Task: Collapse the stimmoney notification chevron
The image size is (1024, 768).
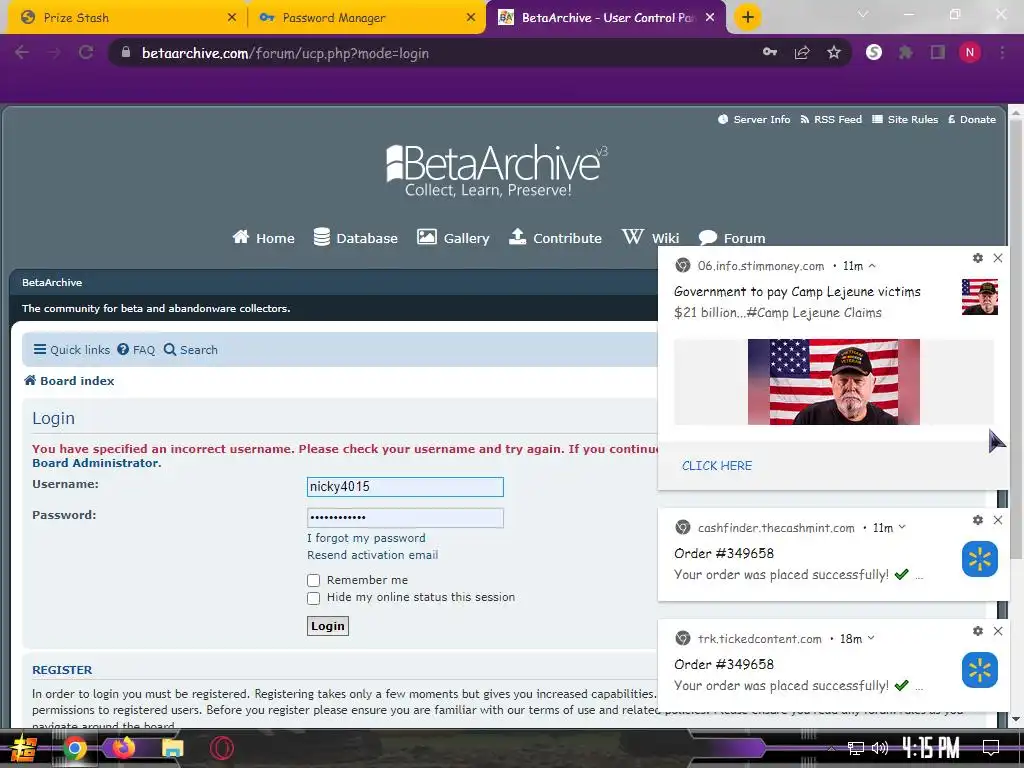Action: point(872,266)
